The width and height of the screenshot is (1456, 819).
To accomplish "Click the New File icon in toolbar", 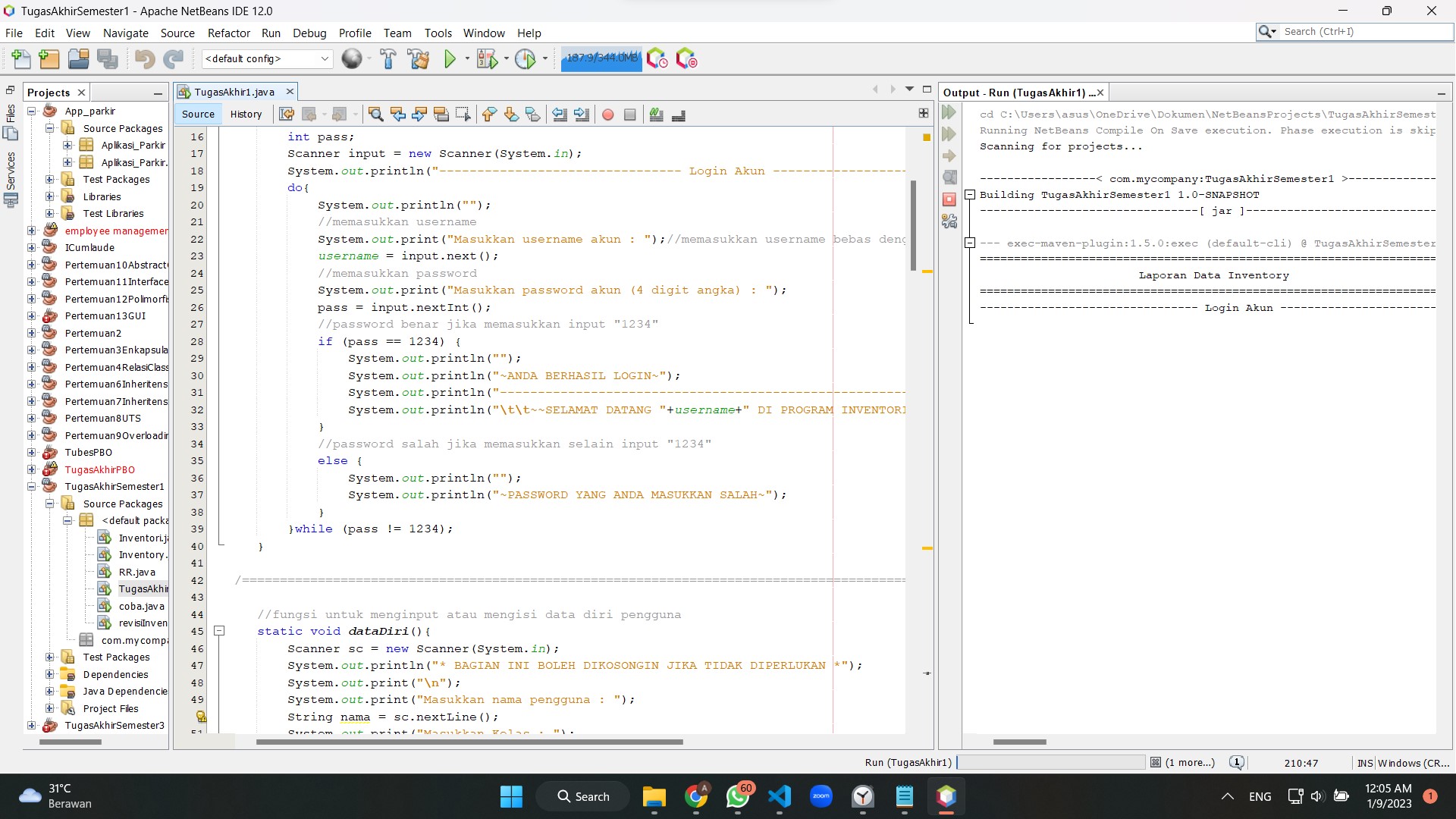I will pyautogui.click(x=21, y=58).
